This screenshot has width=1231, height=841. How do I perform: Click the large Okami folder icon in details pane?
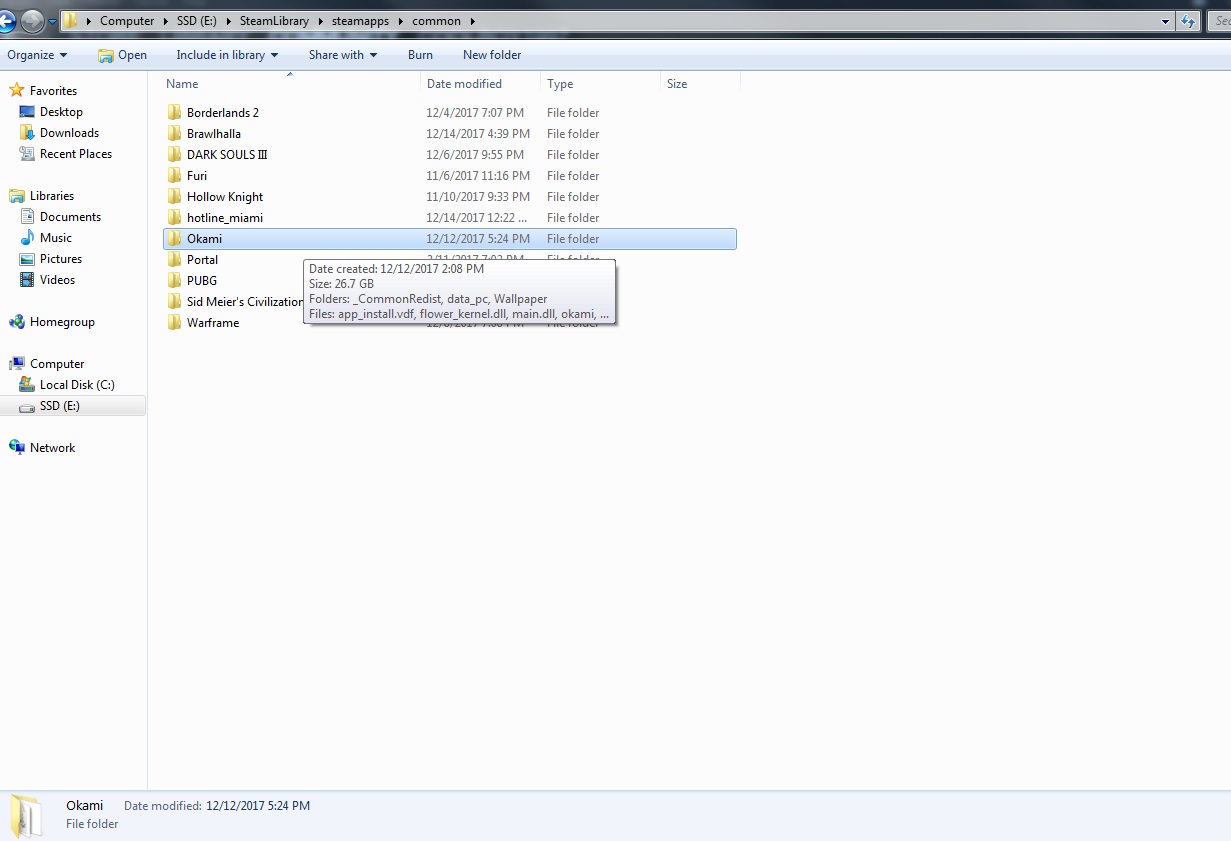click(x=26, y=815)
